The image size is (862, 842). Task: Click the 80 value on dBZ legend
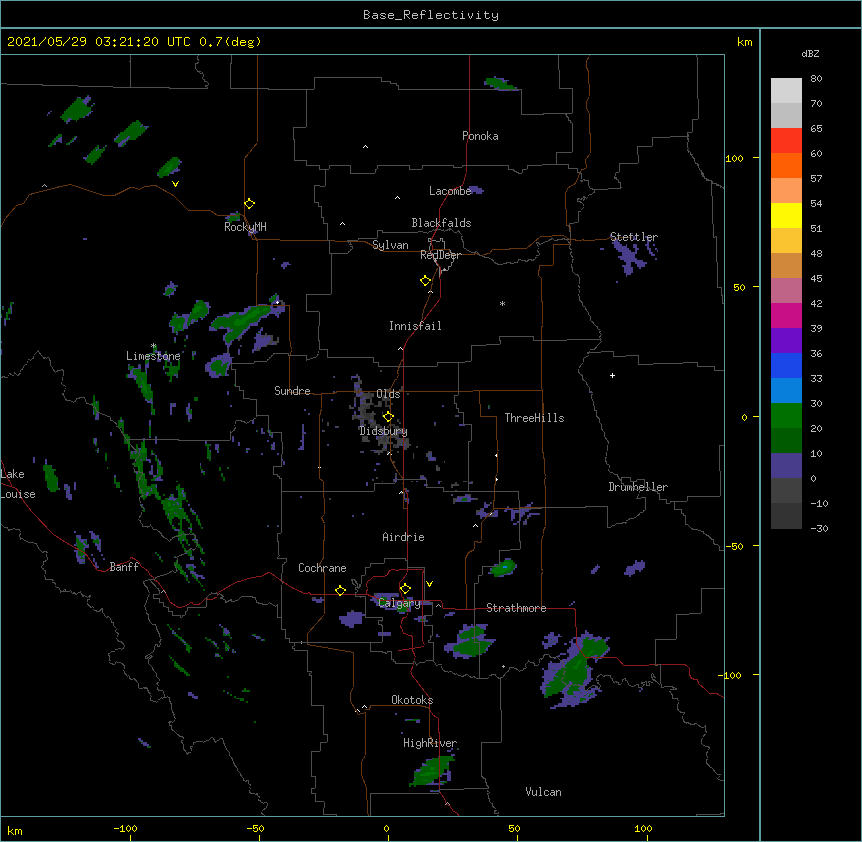(x=816, y=79)
